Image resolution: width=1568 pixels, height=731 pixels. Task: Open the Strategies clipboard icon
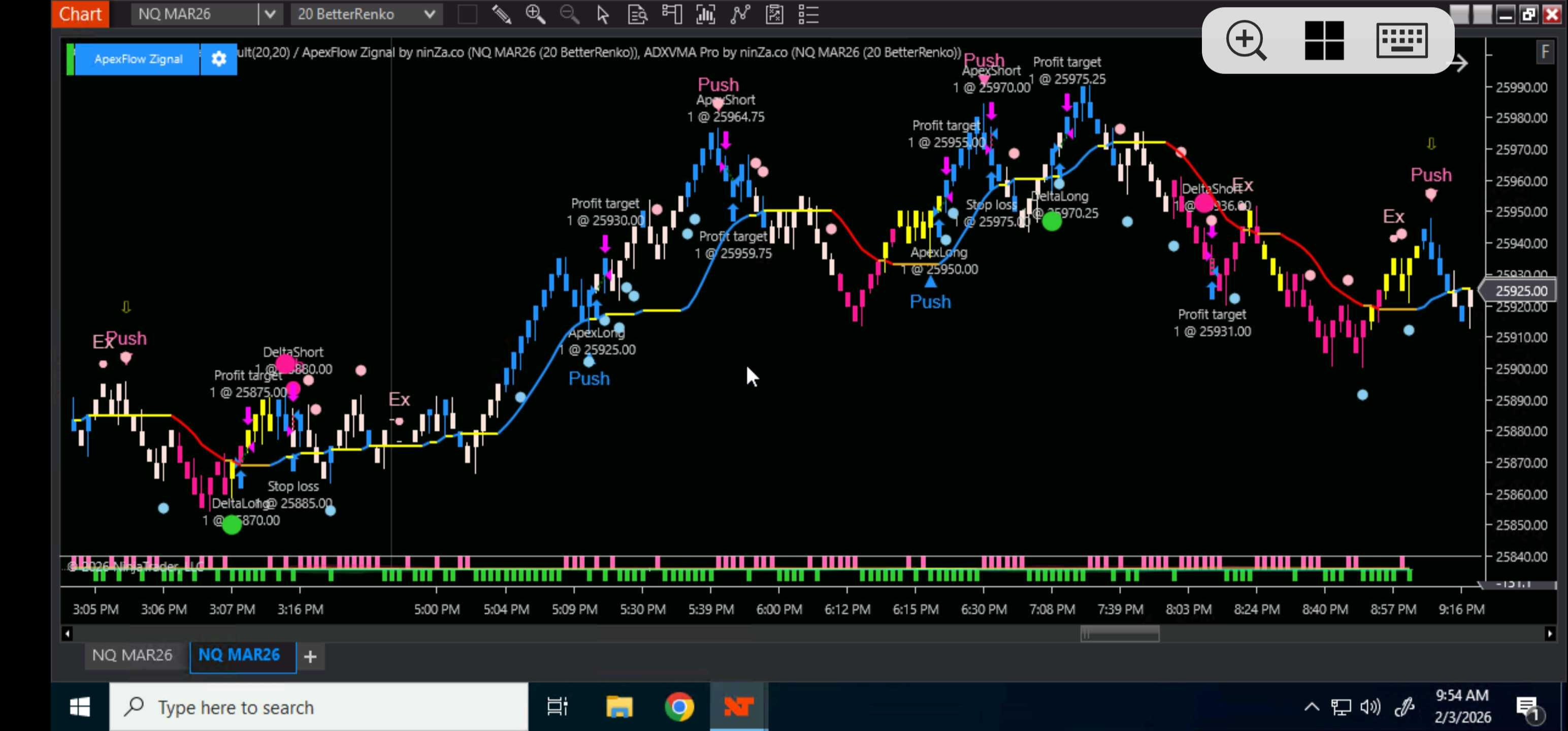click(x=774, y=14)
